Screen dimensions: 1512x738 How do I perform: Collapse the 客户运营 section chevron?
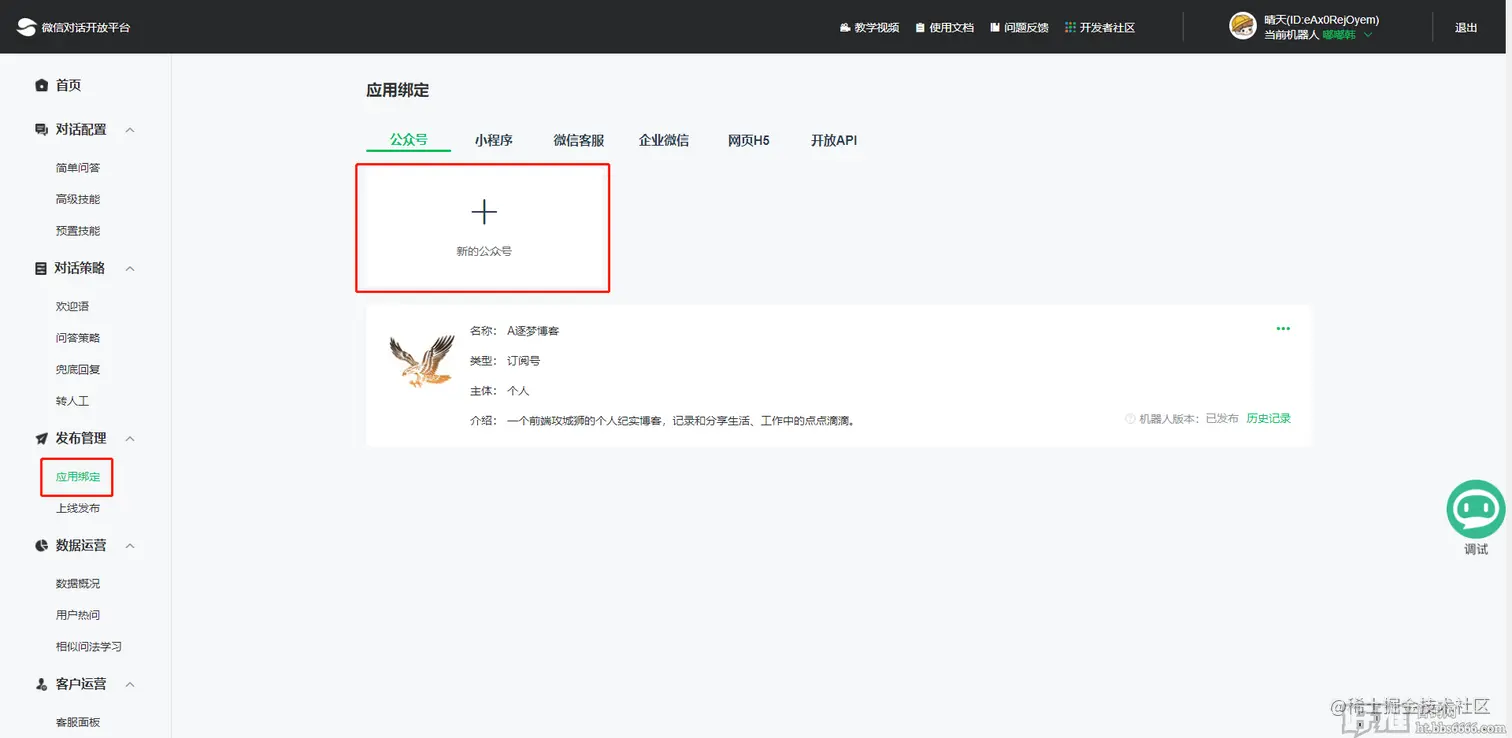130,685
